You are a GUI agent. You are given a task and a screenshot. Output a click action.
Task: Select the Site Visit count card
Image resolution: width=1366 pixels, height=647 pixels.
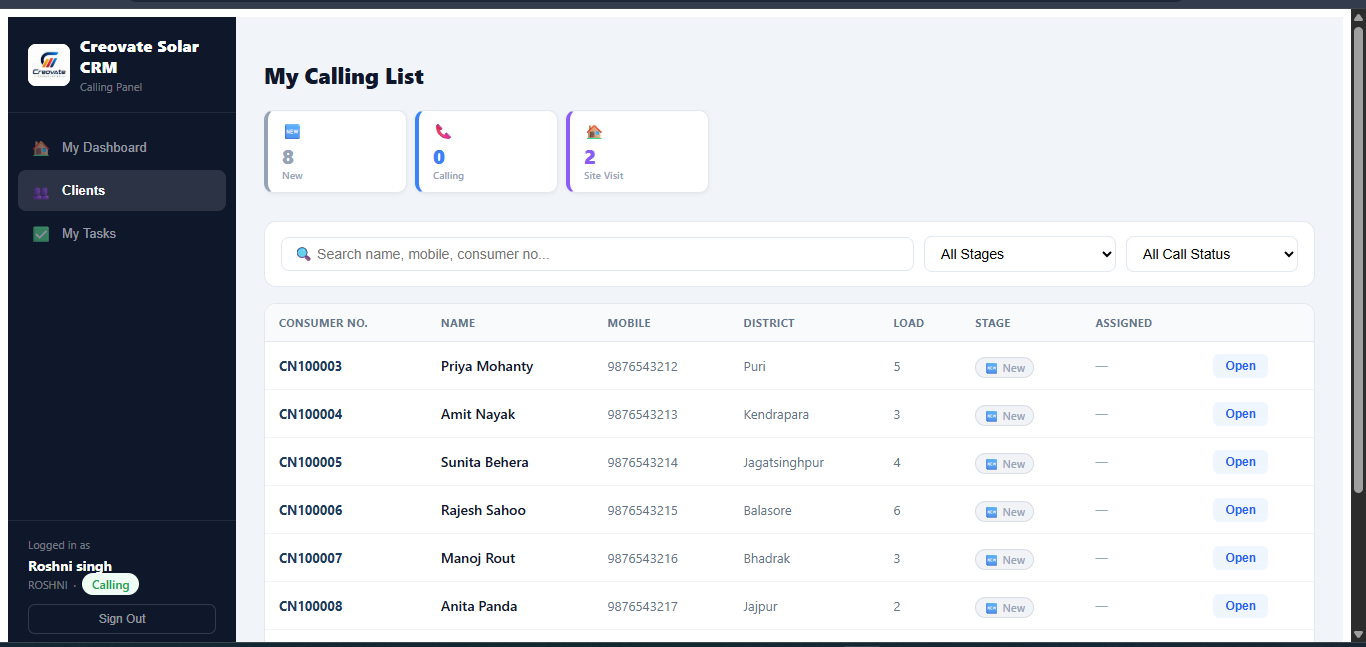tap(637, 151)
